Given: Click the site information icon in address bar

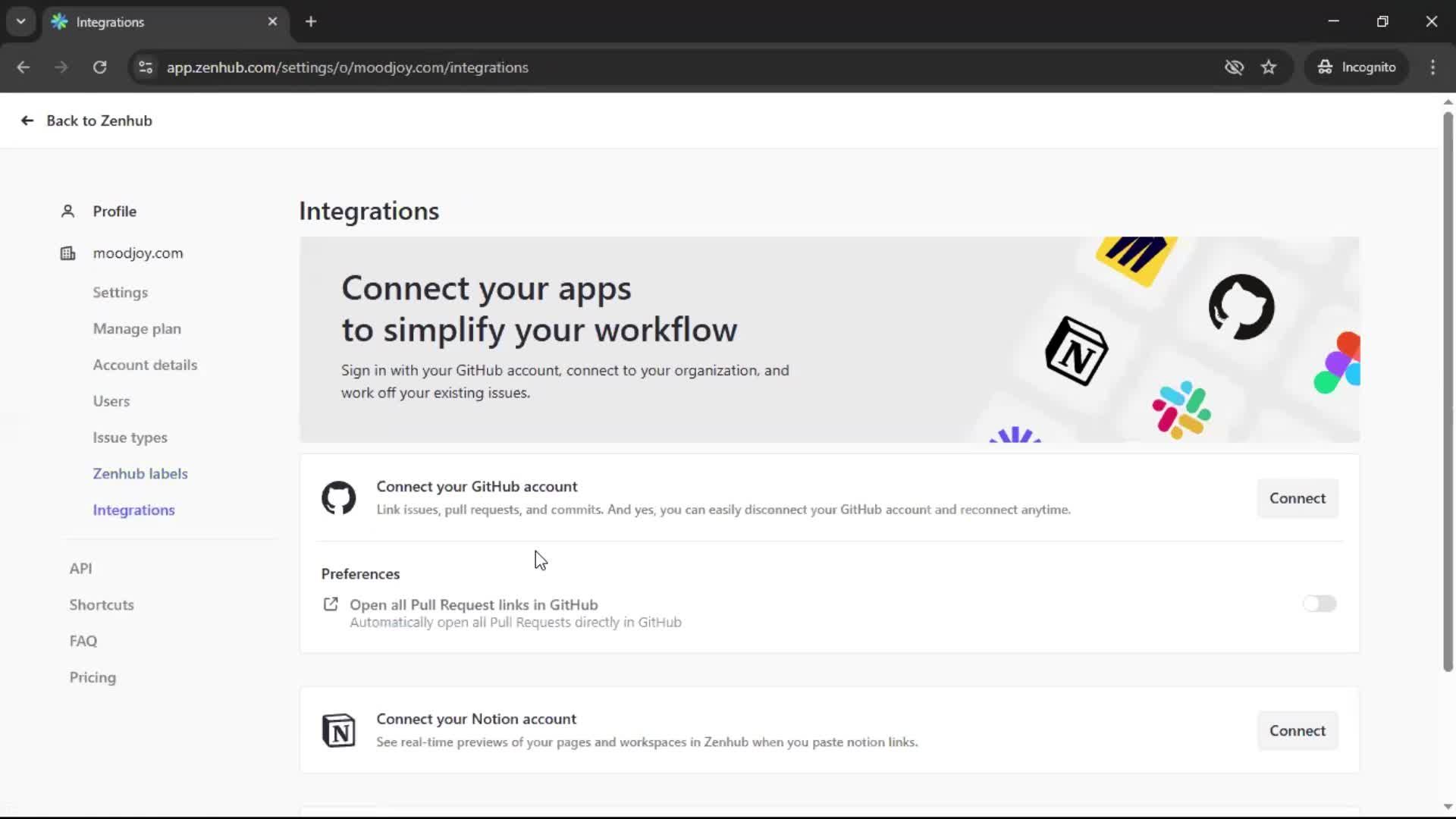Looking at the screenshot, I should pos(146,67).
